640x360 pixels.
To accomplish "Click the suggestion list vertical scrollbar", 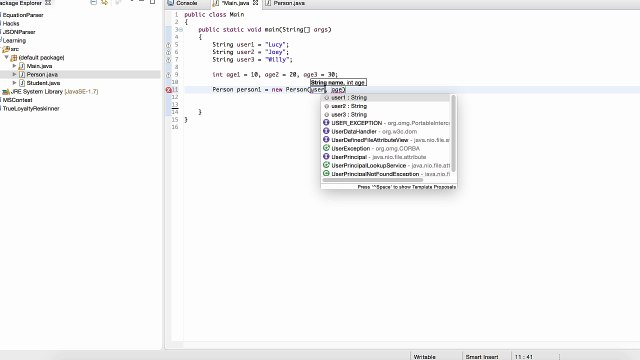I will 453,133.
